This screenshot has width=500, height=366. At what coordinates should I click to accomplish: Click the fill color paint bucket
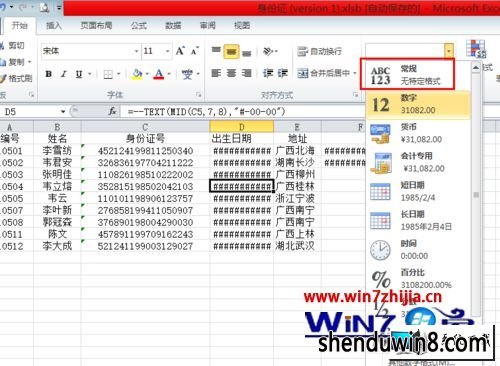tap(137, 74)
